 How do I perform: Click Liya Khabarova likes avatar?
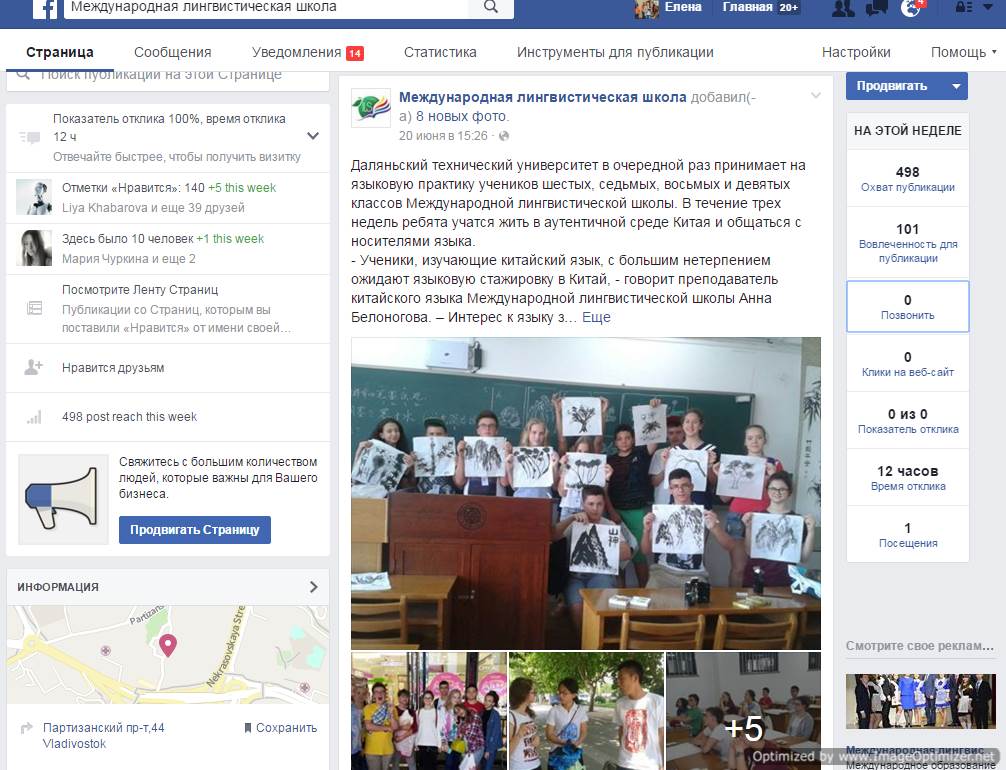pos(34,197)
